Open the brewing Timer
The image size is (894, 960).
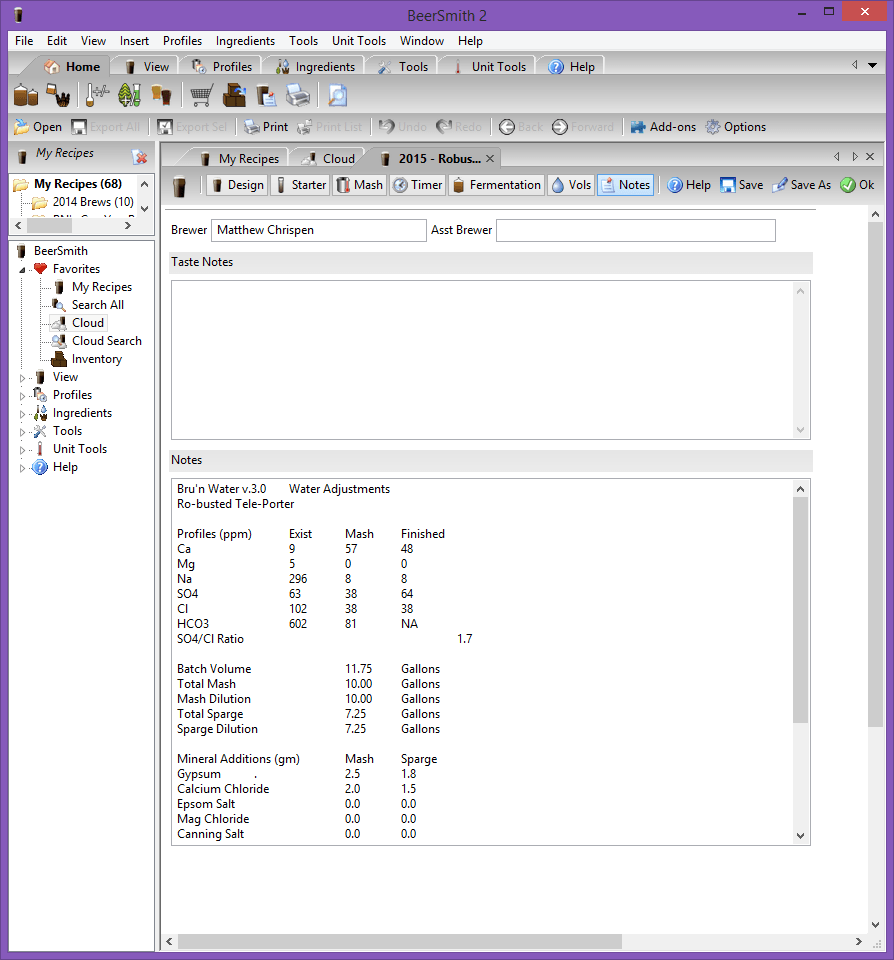click(417, 184)
